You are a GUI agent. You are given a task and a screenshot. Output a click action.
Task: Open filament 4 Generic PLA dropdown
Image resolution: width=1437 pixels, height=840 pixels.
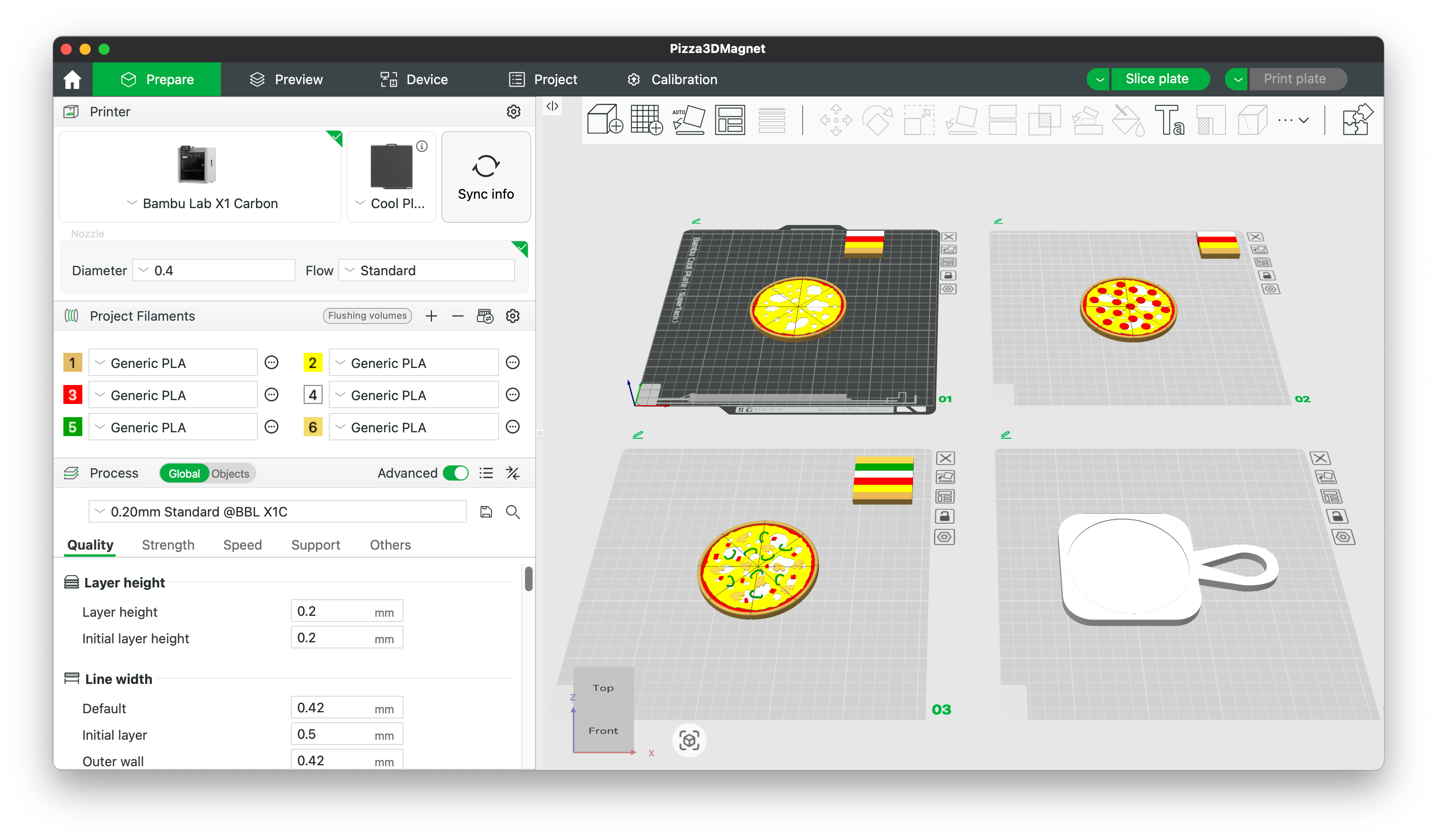(x=413, y=395)
